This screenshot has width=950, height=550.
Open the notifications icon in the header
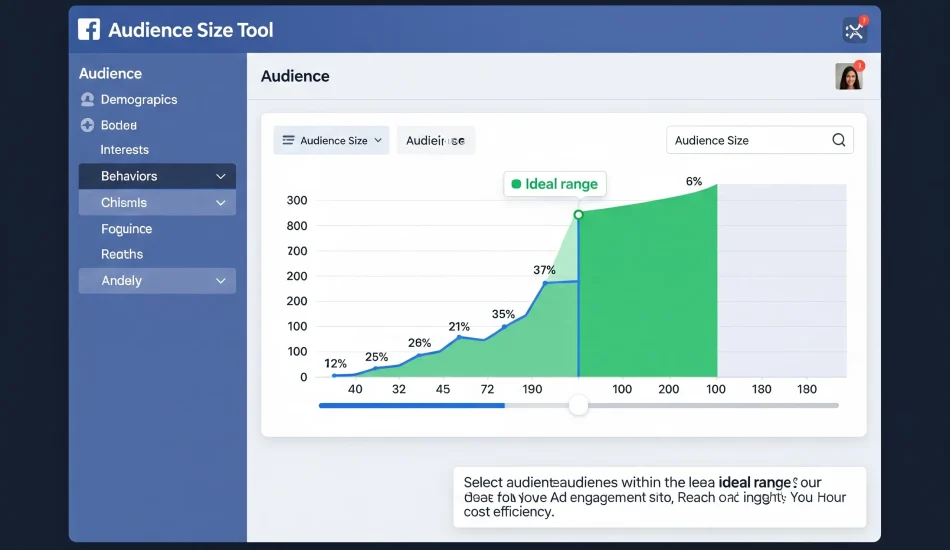(855, 30)
